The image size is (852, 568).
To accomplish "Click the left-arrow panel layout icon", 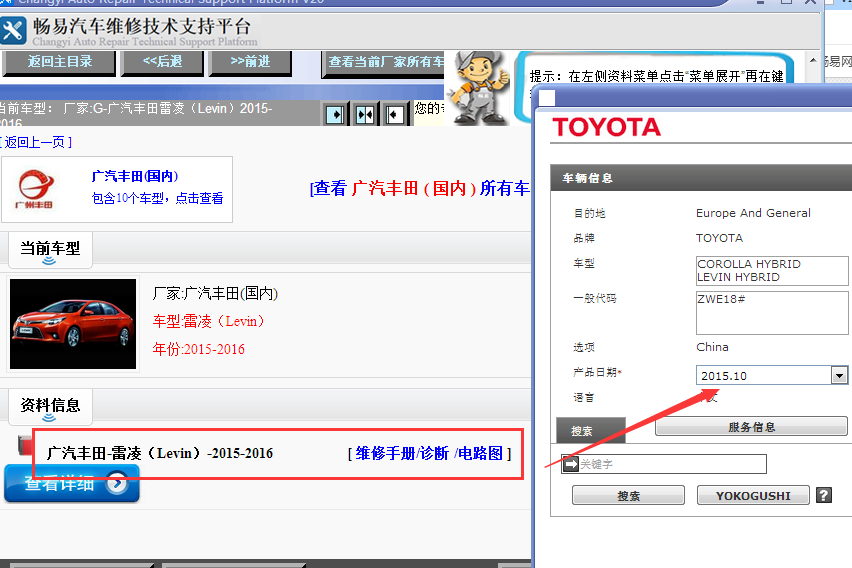I will click(x=394, y=115).
